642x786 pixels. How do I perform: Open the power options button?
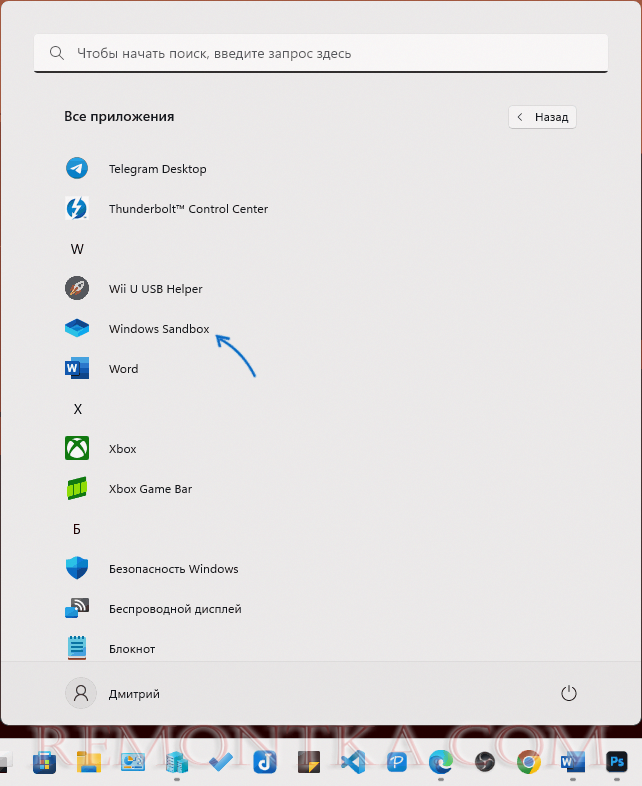tap(568, 693)
